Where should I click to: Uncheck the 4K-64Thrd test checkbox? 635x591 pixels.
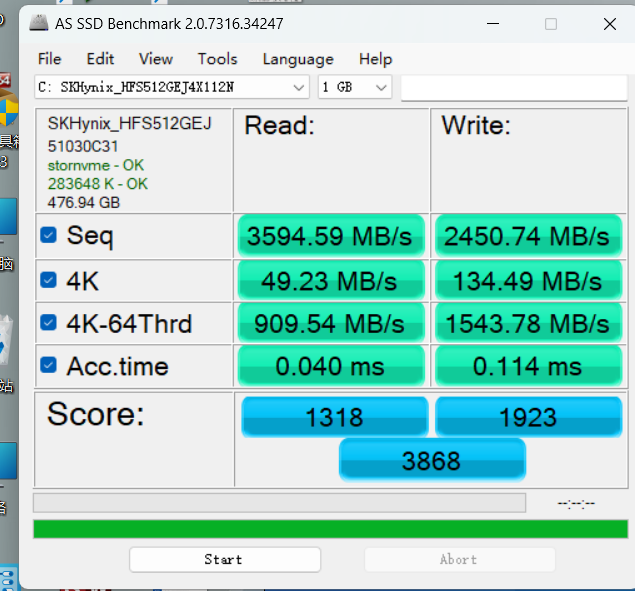(x=48, y=323)
